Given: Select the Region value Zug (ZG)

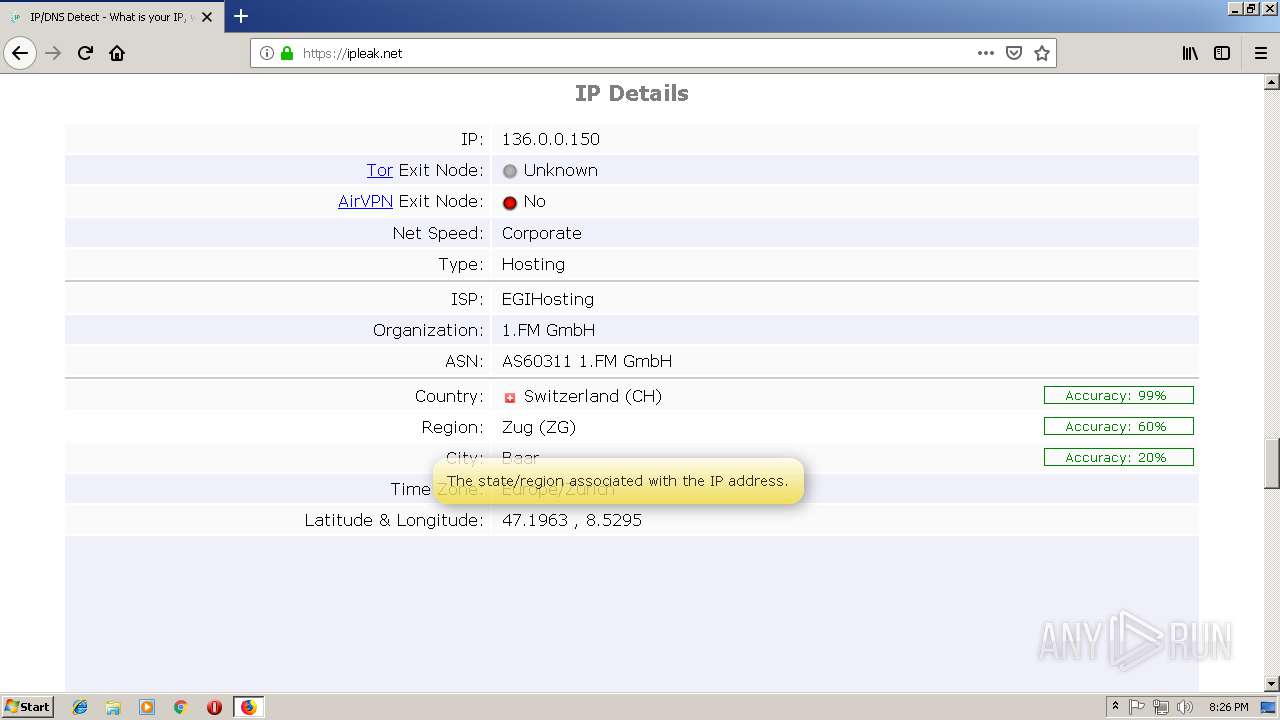Looking at the screenshot, I should pyautogui.click(x=539, y=427).
